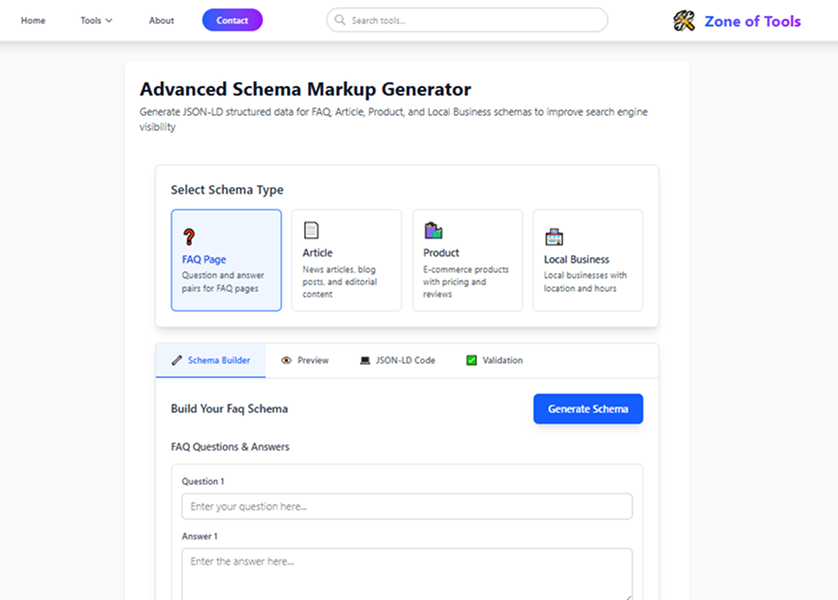Click into the Answer 1 text area
Screen dimensions: 838x600
click(x=407, y=574)
